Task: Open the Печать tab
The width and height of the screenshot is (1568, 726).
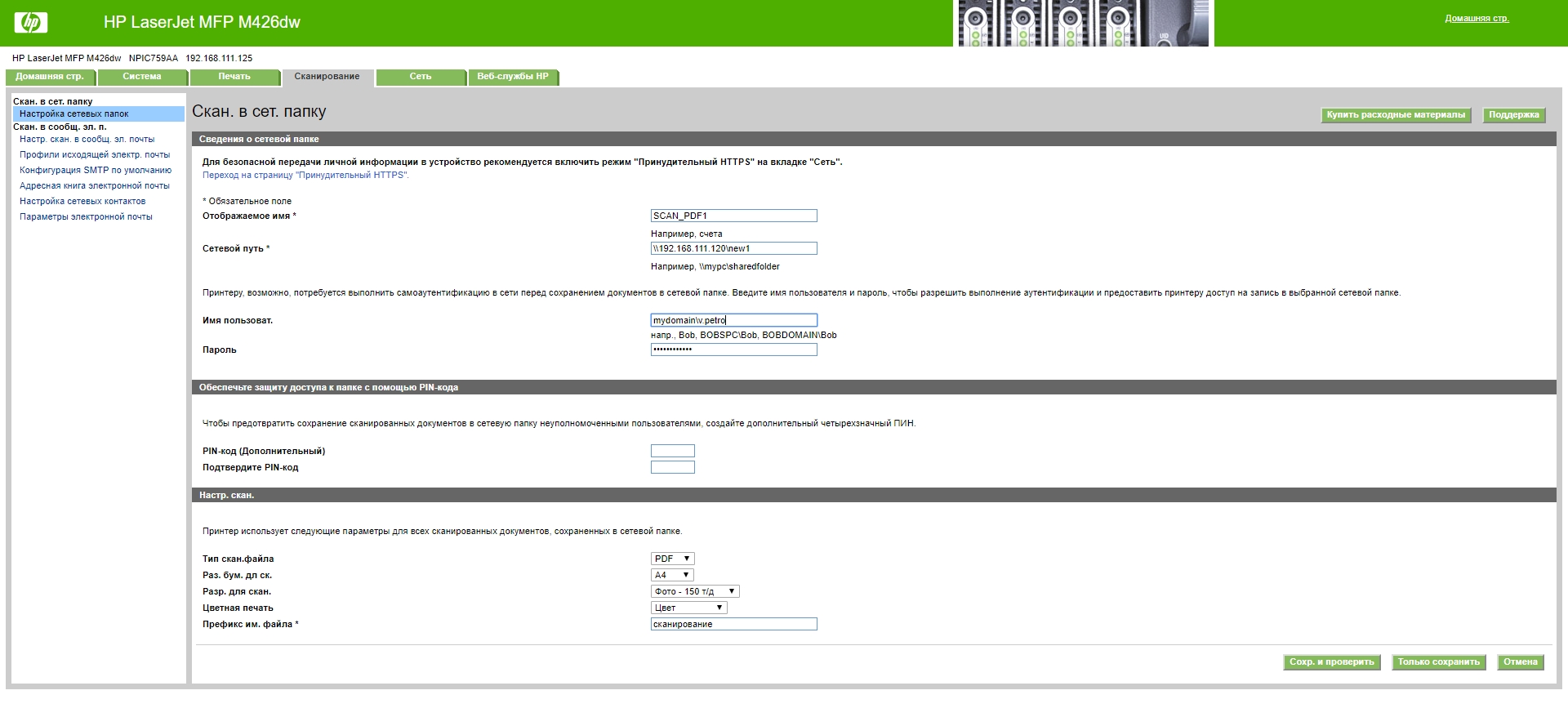Action: (234, 77)
